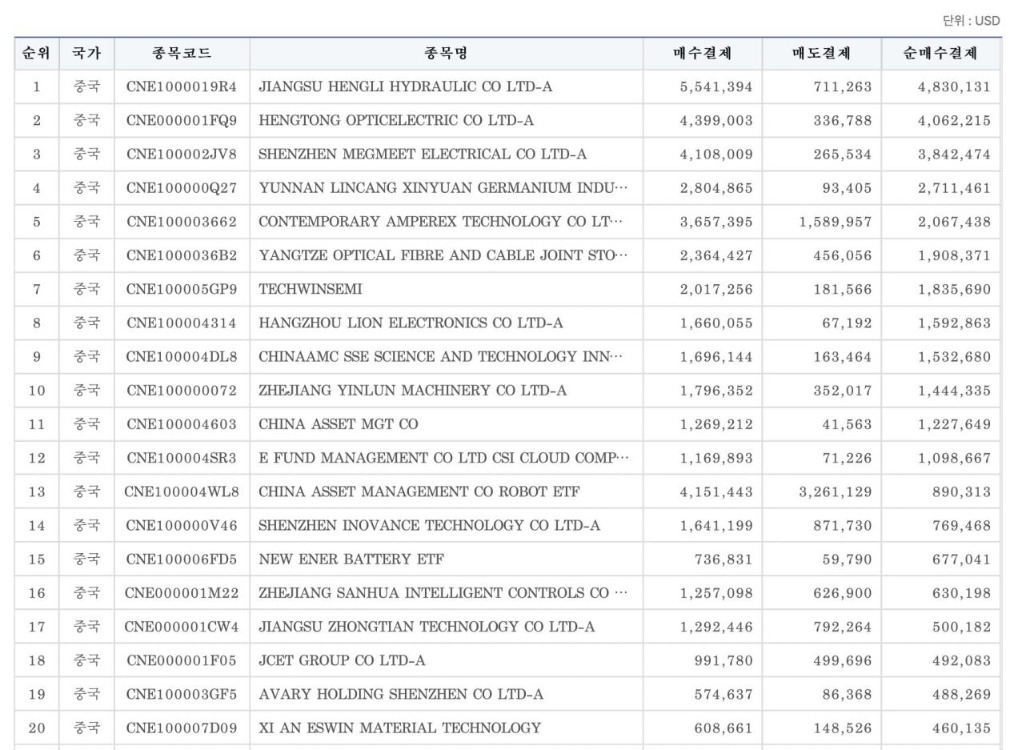This screenshot has width=1014, height=750.
Task: Click stock code CNE100000V46
Action: tap(182, 526)
